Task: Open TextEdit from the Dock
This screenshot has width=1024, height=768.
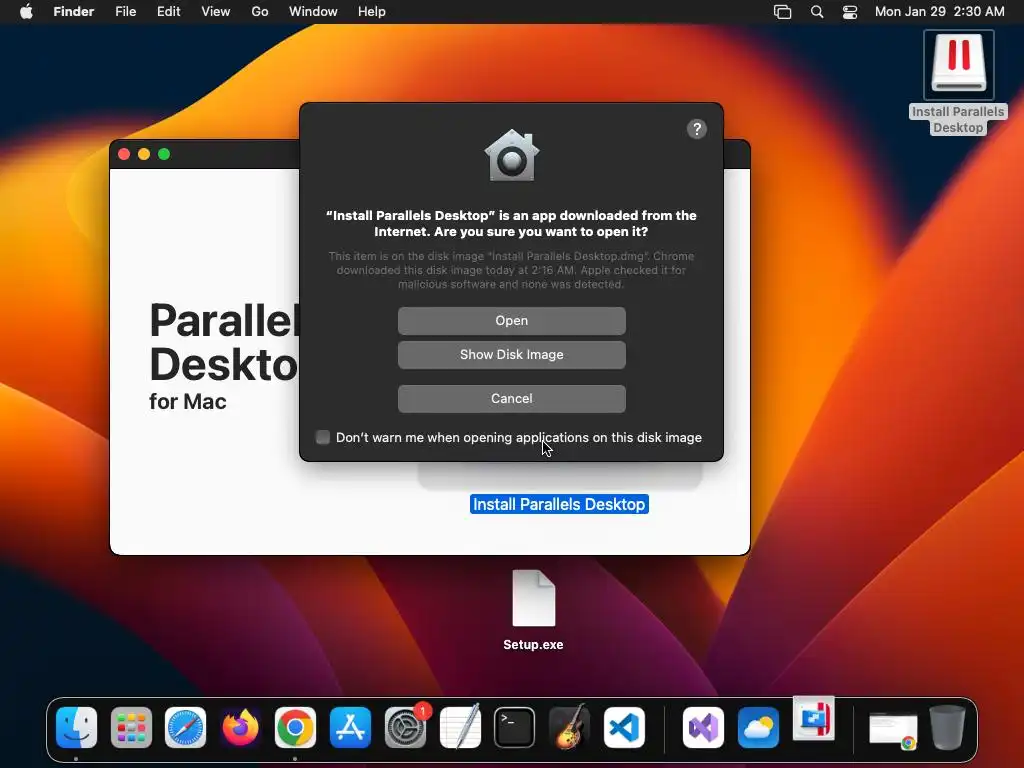Action: click(460, 726)
